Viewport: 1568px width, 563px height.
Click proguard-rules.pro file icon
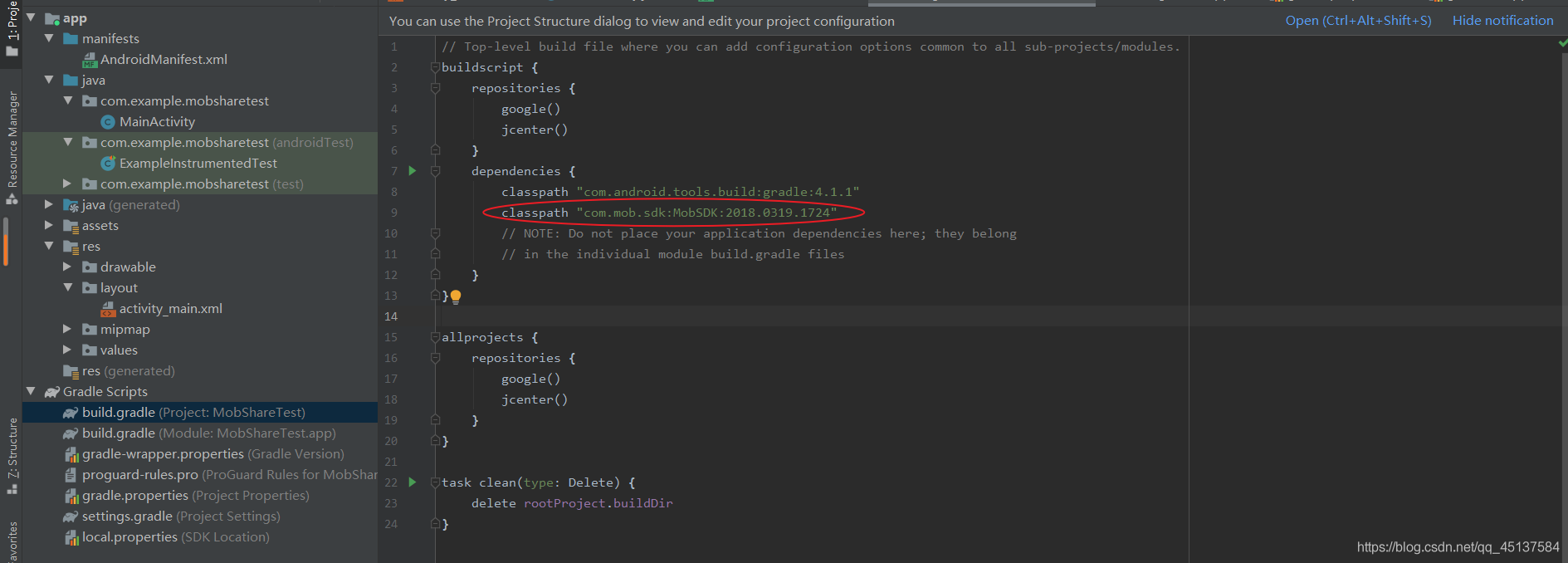coord(71,475)
